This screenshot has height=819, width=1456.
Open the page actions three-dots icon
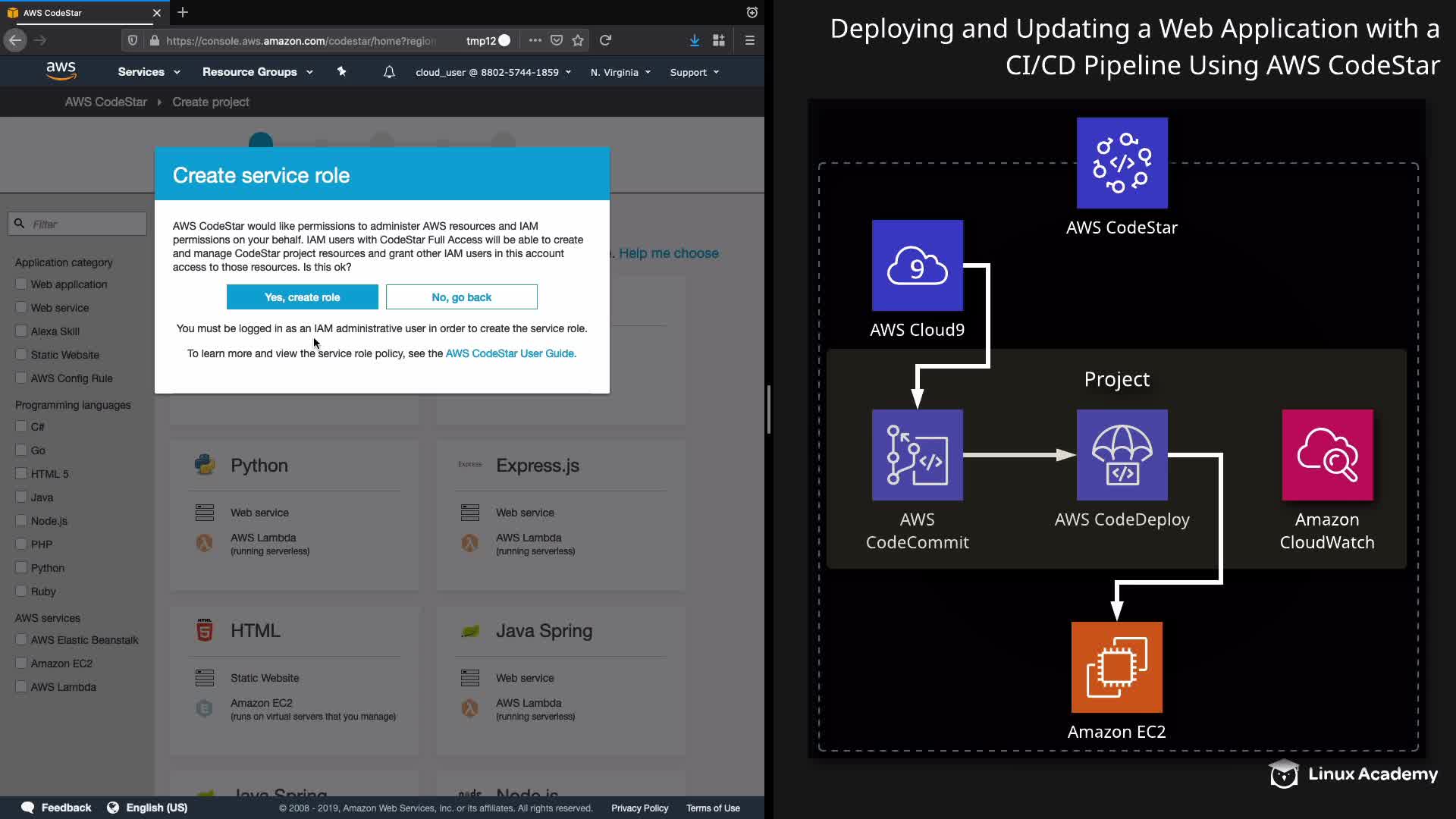(535, 40)
